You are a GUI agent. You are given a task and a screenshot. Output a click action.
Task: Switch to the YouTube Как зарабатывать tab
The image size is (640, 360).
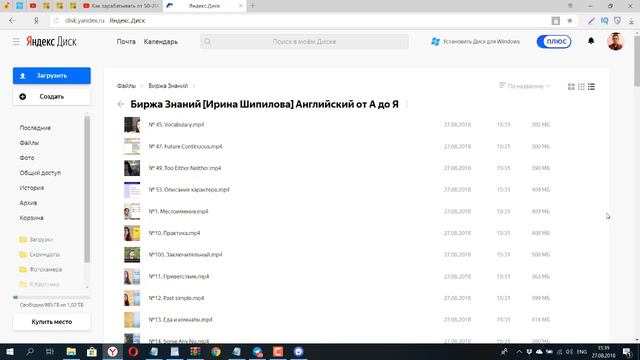[x=121, y=6]
